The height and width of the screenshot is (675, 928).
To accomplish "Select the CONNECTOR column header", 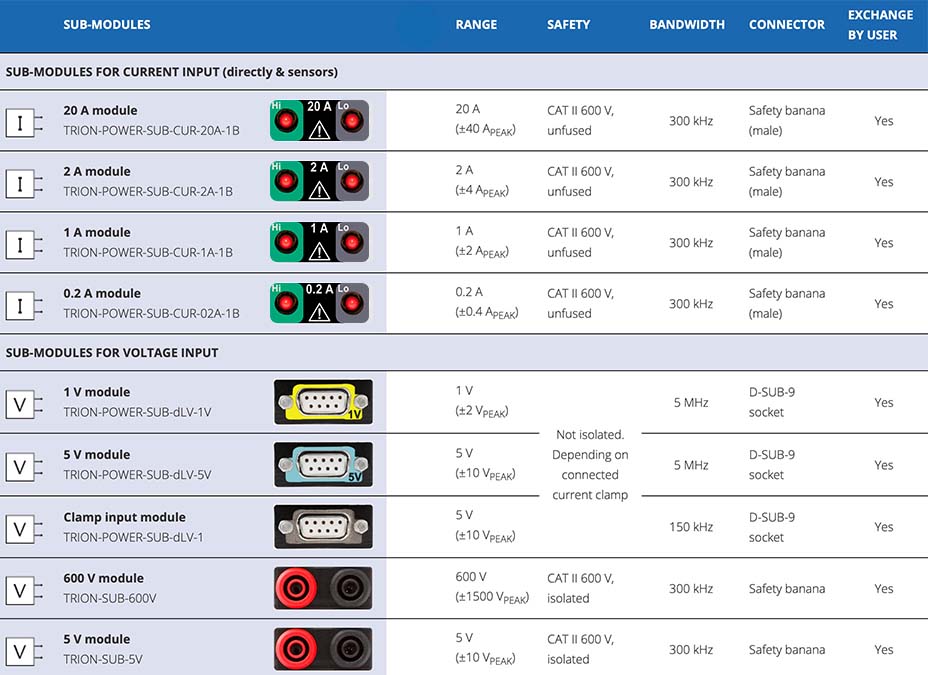I will (787, 25).
